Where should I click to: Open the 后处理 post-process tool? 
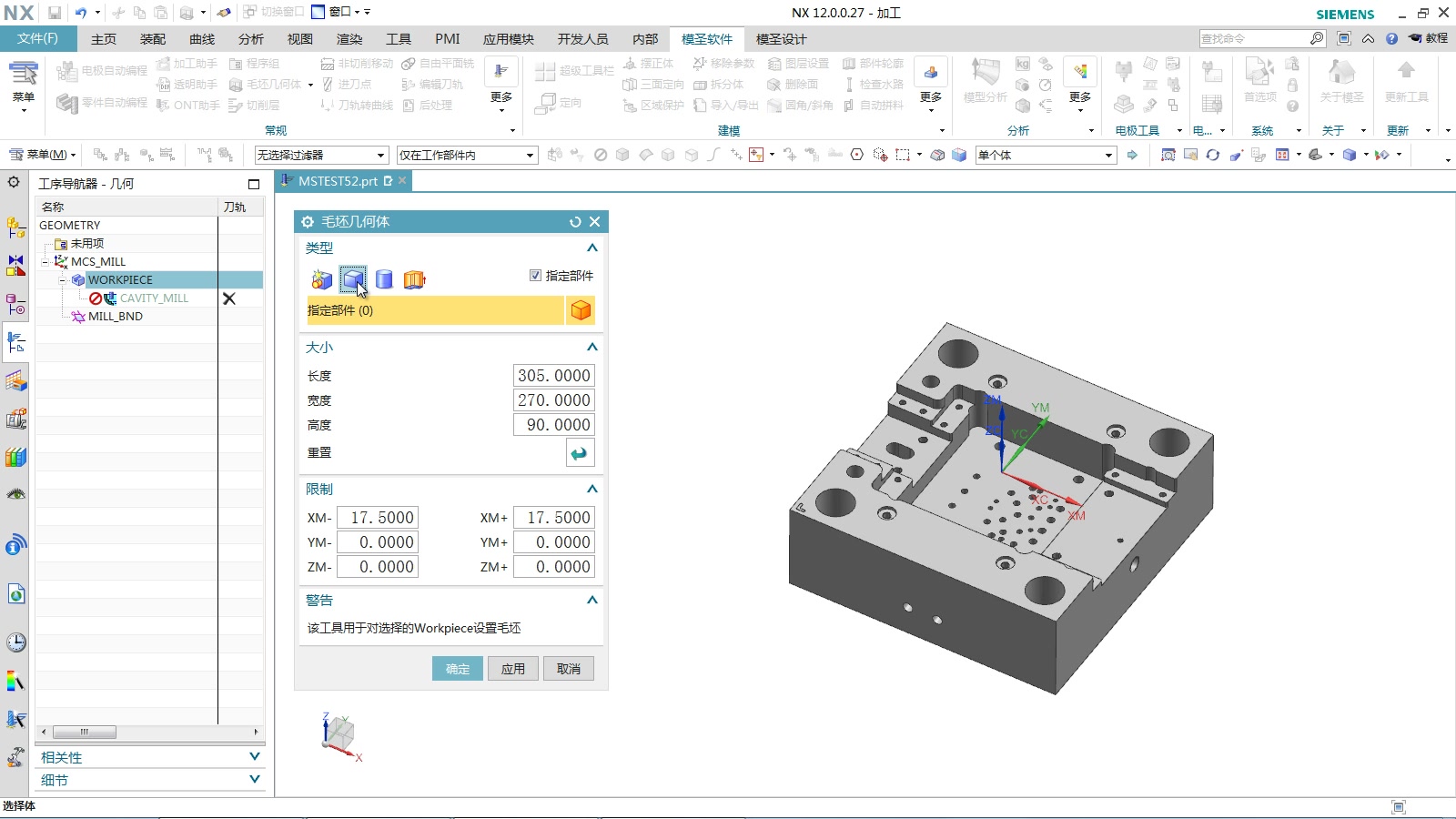(x=427, y=106)
